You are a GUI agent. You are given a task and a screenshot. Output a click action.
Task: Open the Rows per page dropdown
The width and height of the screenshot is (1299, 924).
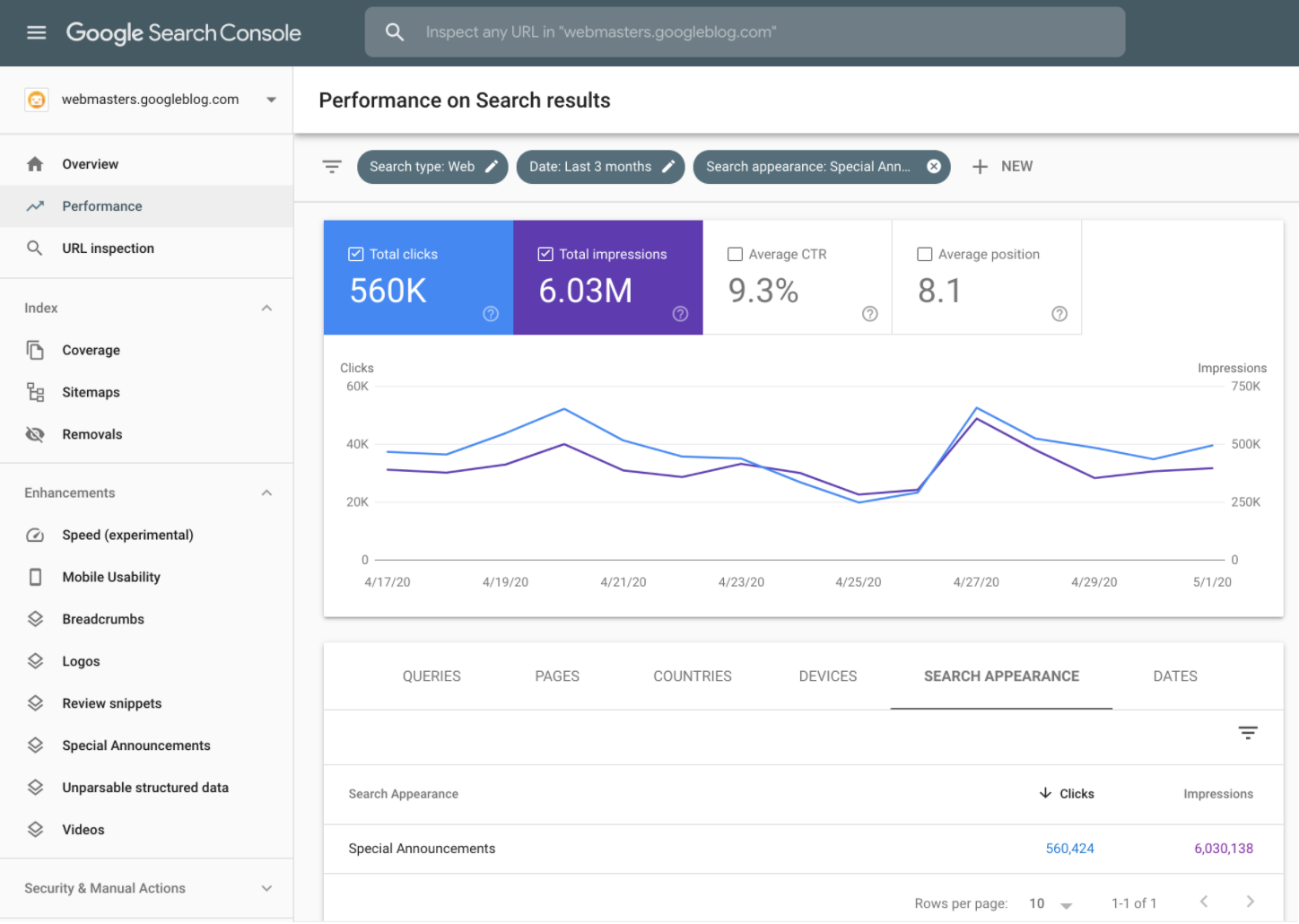(1050, 903)
